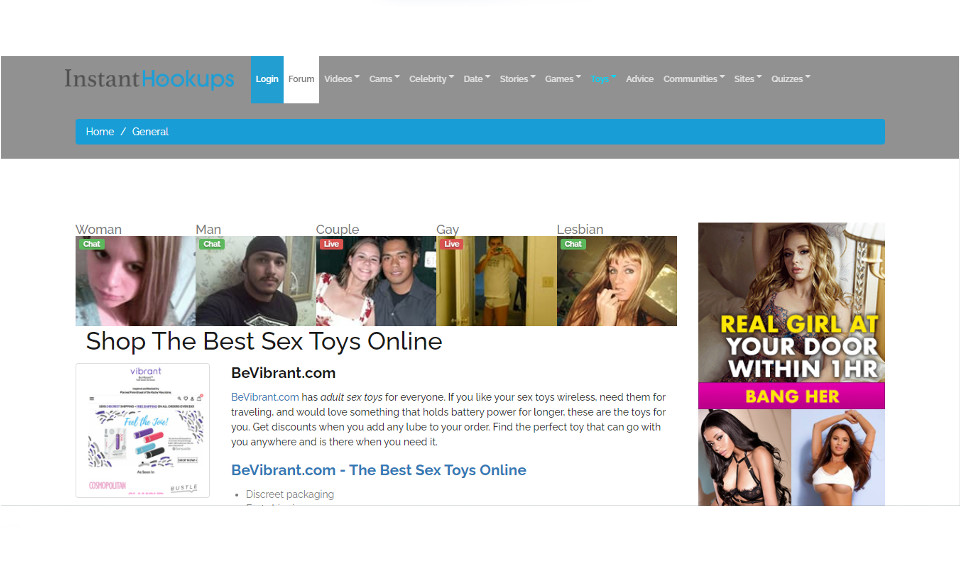
Task: Click the Live badge on Gay thumbnail
Action: coord(451,244)
